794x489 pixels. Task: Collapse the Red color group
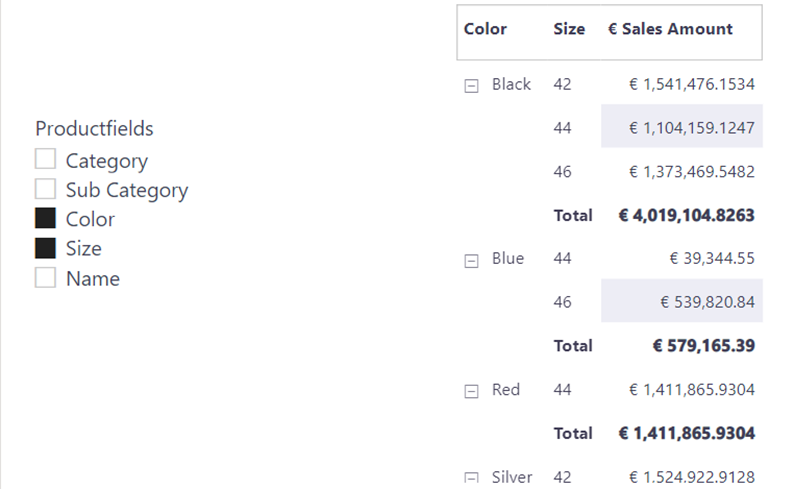click(471, 392)
